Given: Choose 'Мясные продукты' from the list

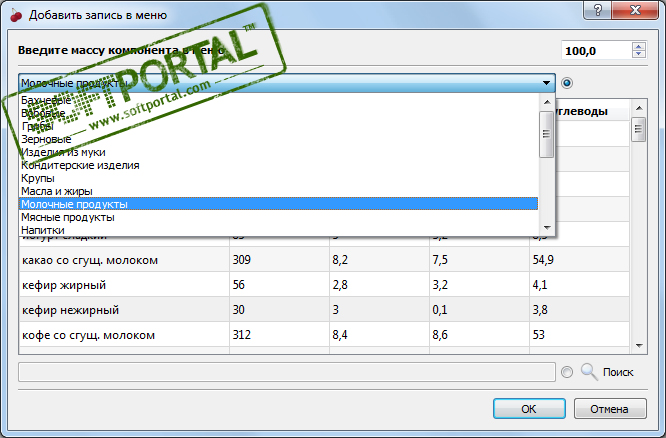Looking at the screenshot, I should [67, 217].
